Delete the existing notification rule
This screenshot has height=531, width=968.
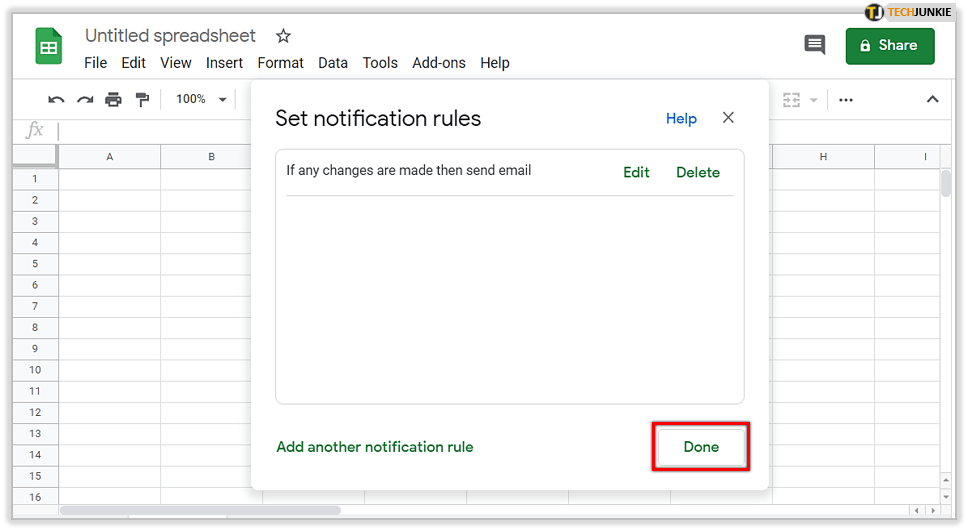698,172
